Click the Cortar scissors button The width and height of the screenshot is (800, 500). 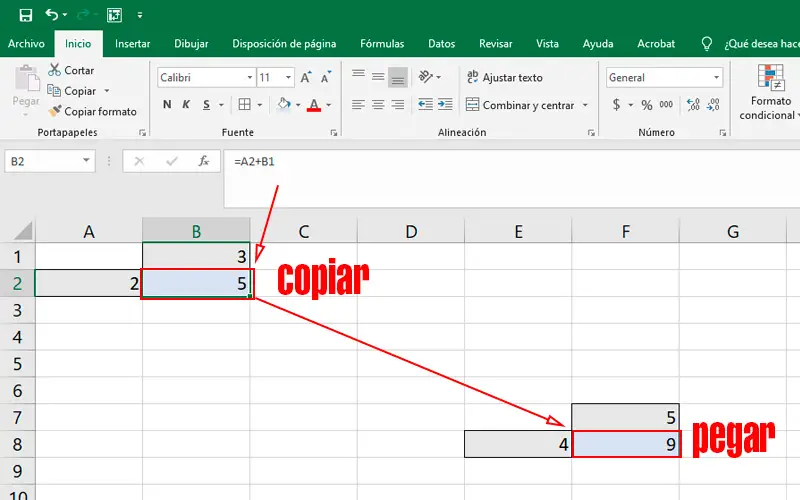(71, 70)
